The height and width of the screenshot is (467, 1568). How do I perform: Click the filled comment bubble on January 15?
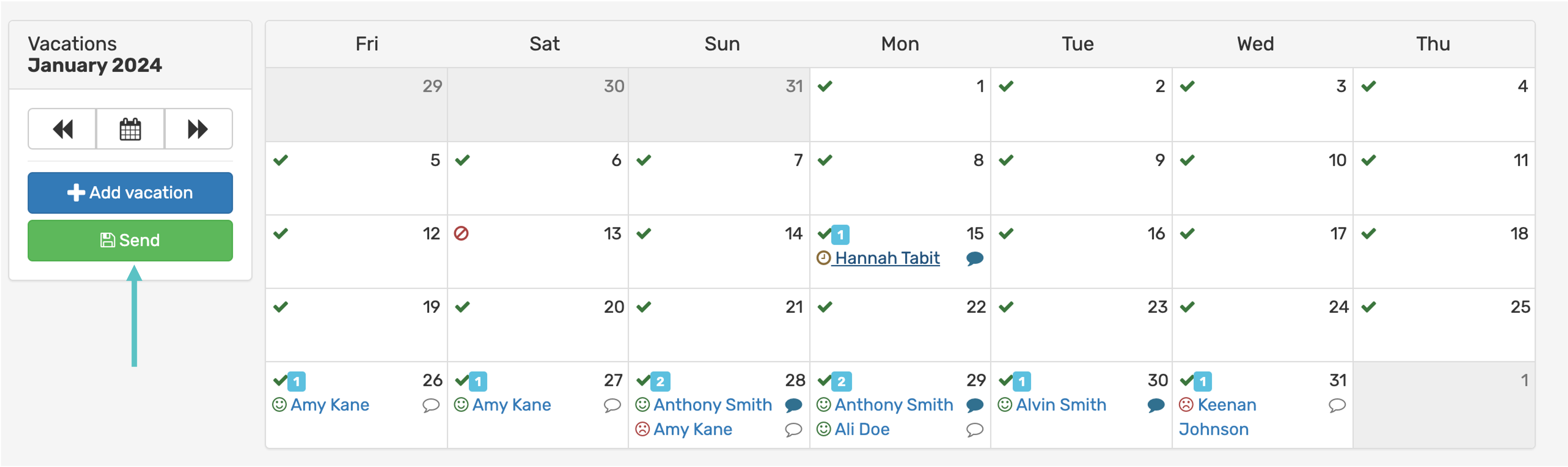pos(975,258)
